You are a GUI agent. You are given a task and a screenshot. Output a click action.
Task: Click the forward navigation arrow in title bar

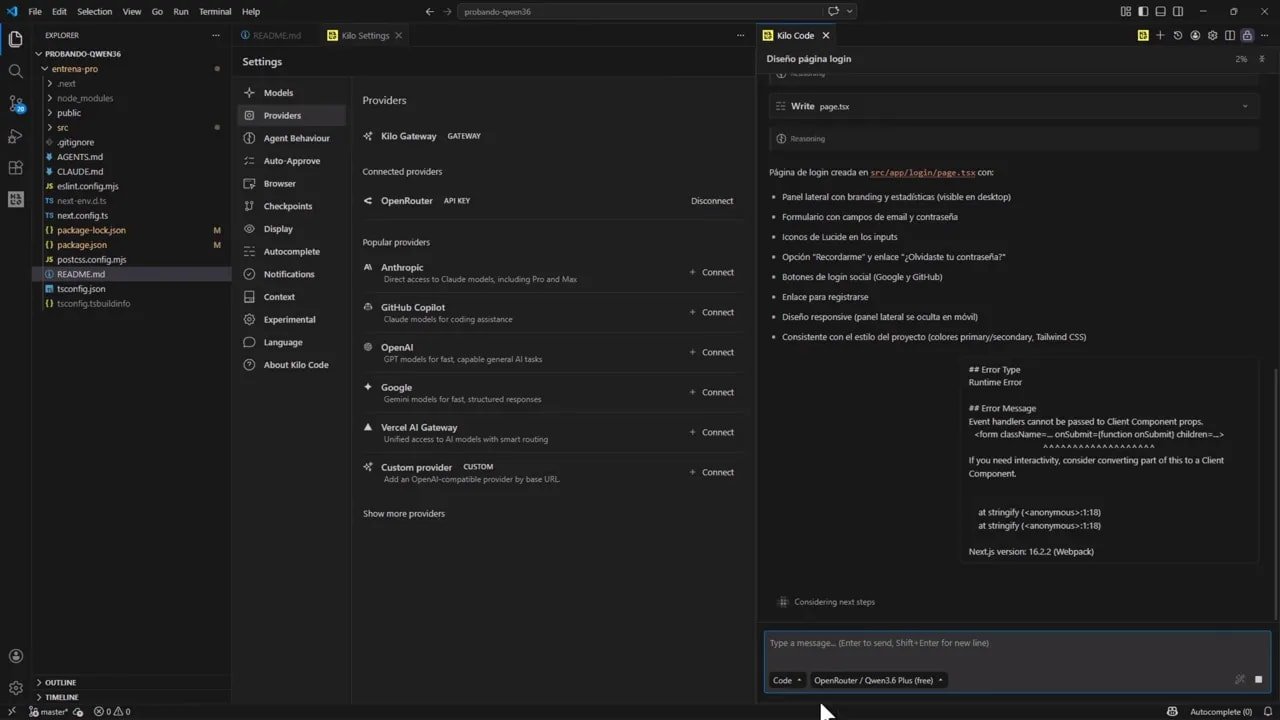(x=447, y=11)
